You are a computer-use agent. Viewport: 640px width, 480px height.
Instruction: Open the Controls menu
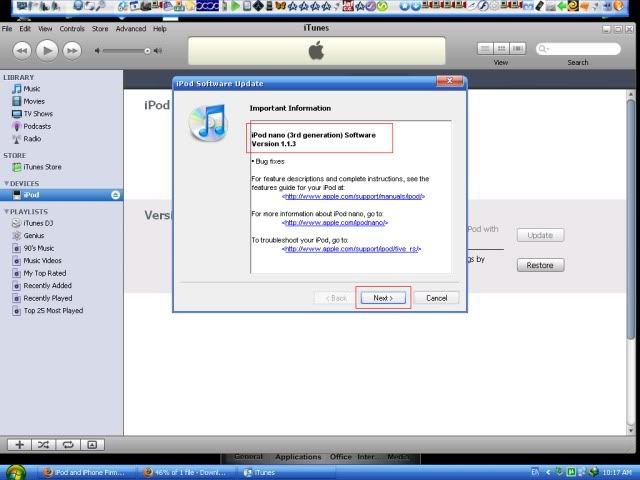coord(72,29)
